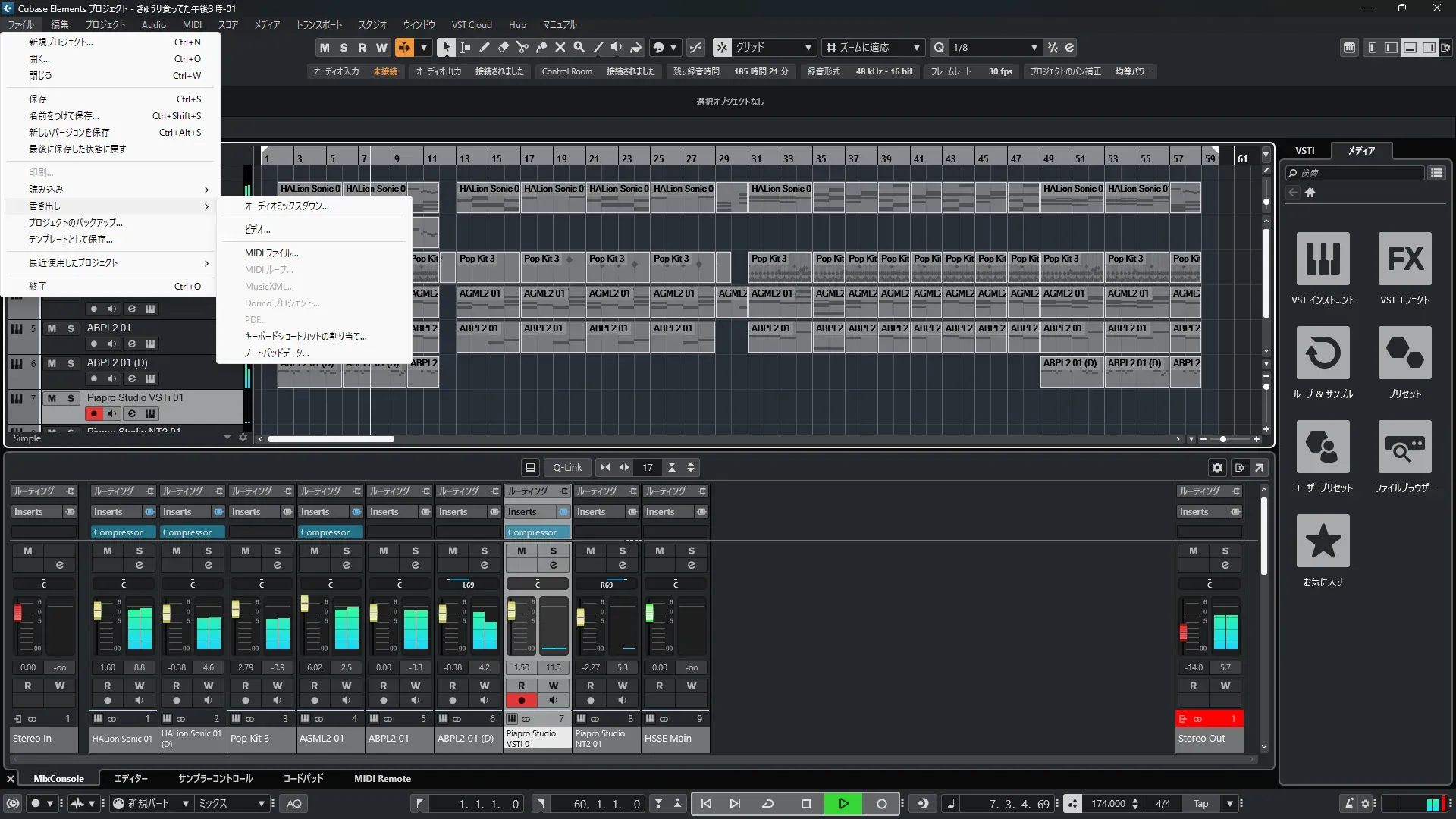The width and height of the screenshot is (1456, 819).
Task: Open VST Effects media tile
Action: point(1404,259)
